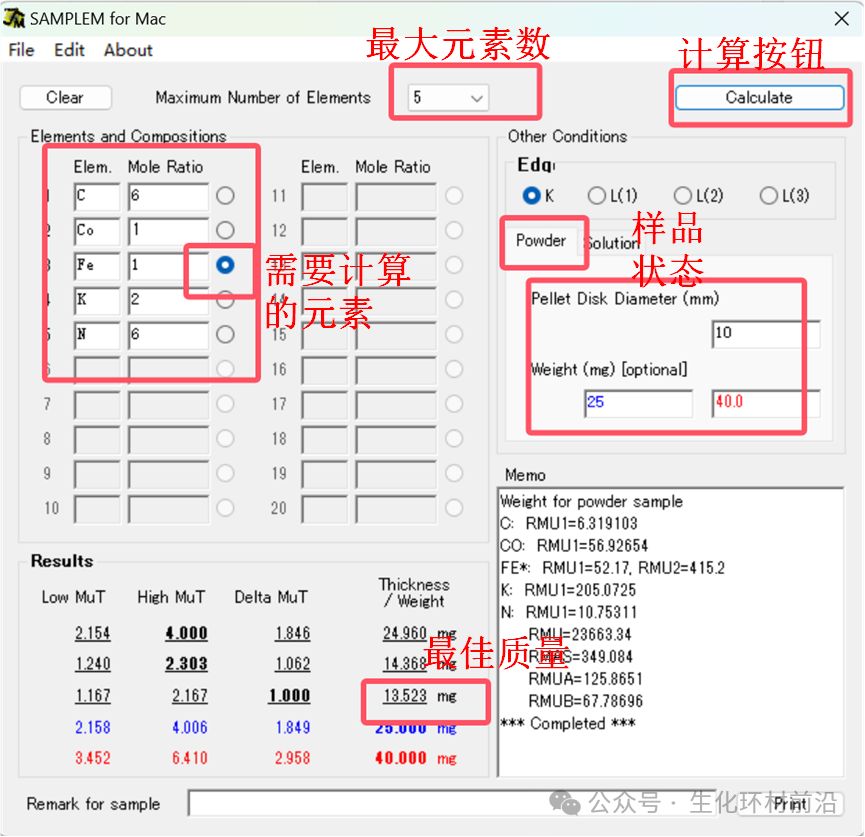Open the About menu

[128, 50]
